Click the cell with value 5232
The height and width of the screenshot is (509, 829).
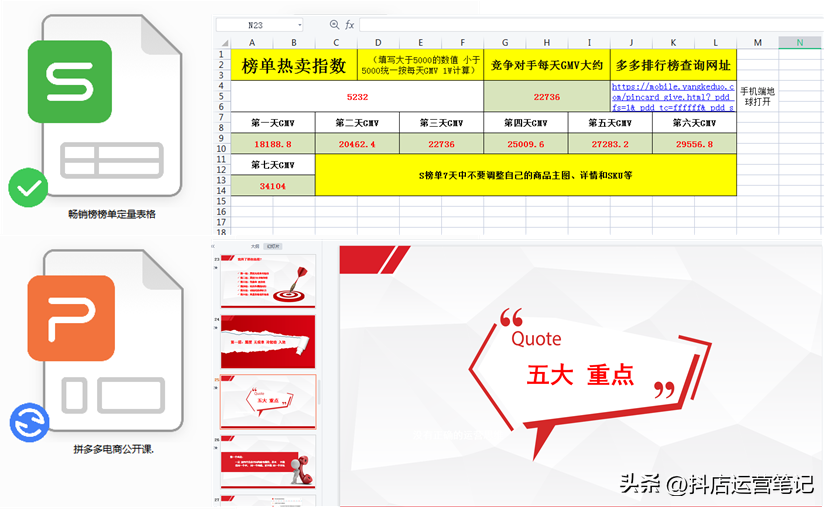click(x=357, y=97)
